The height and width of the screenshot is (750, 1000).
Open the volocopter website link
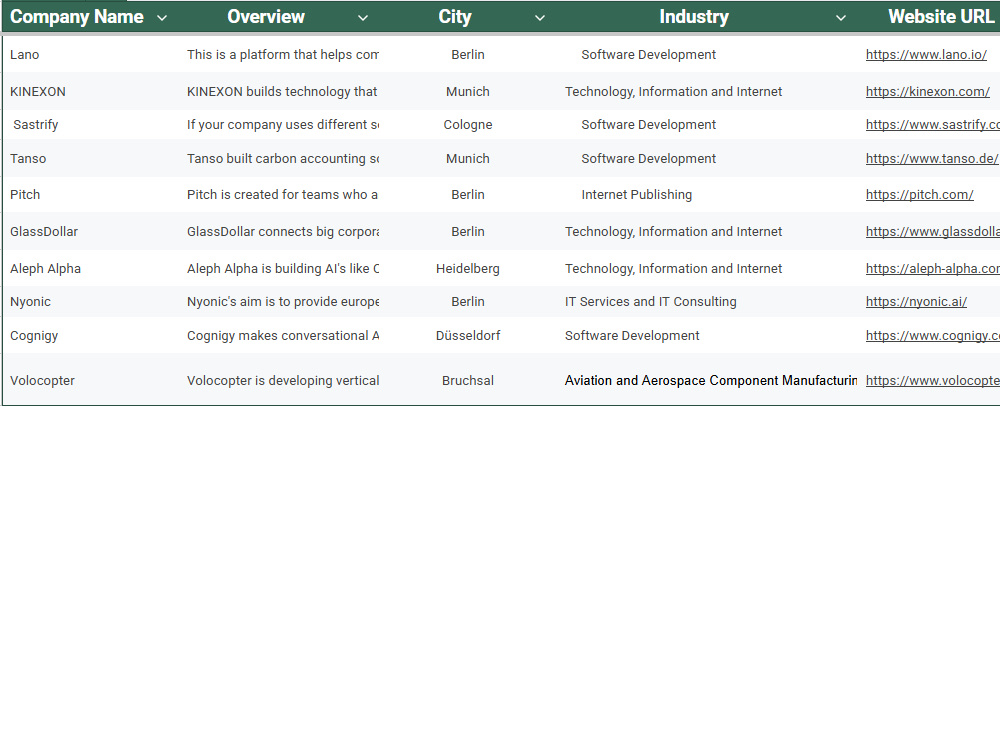pyautogui.click(x=932, y=381)
